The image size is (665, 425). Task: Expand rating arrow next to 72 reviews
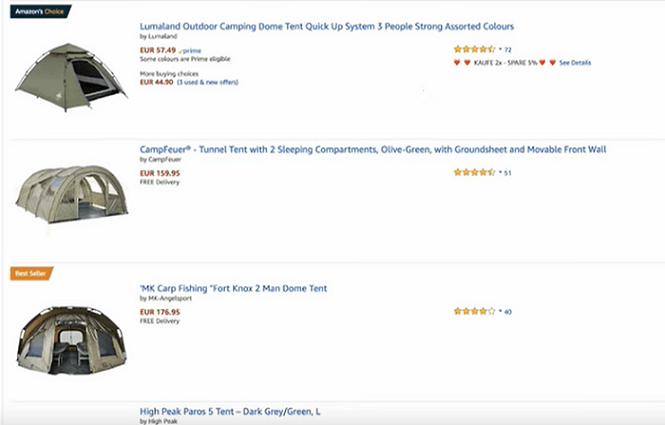pos(499,49)
